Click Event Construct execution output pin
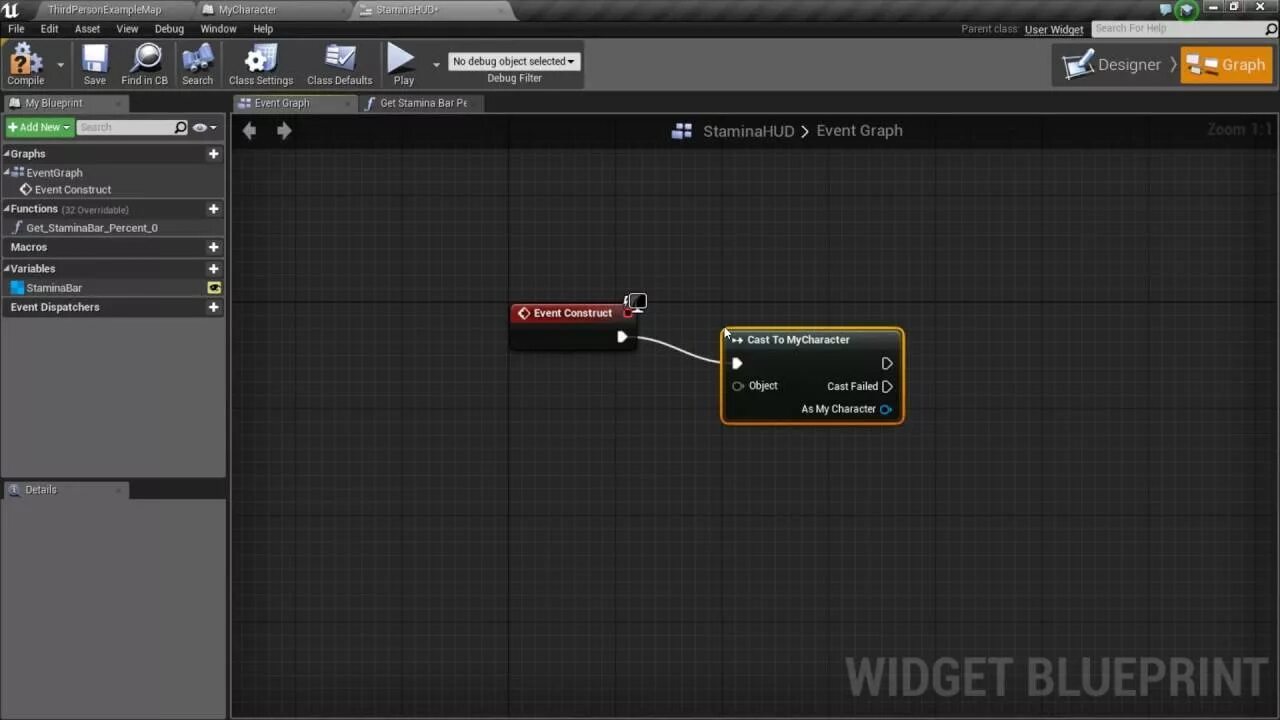The image size is (1280, 720). tap(622, 337)
